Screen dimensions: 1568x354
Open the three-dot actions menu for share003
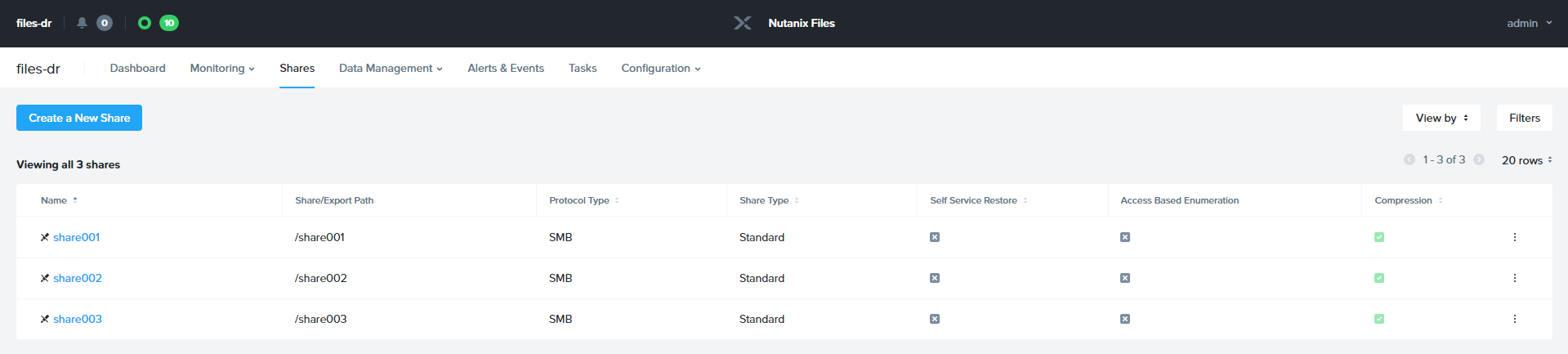click(x=1514, y=319)
